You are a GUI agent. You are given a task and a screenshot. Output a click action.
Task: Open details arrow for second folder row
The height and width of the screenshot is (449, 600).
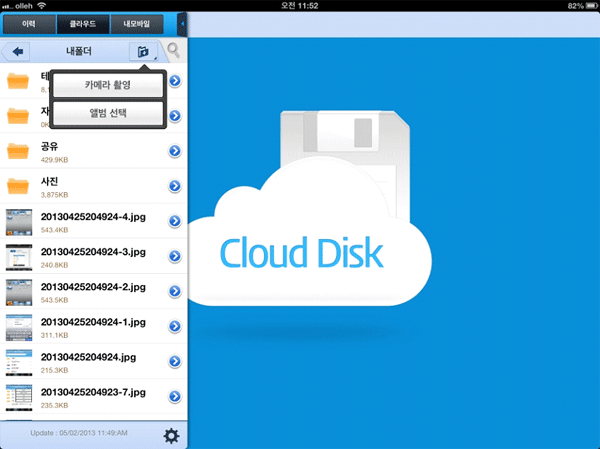point(175,116)
